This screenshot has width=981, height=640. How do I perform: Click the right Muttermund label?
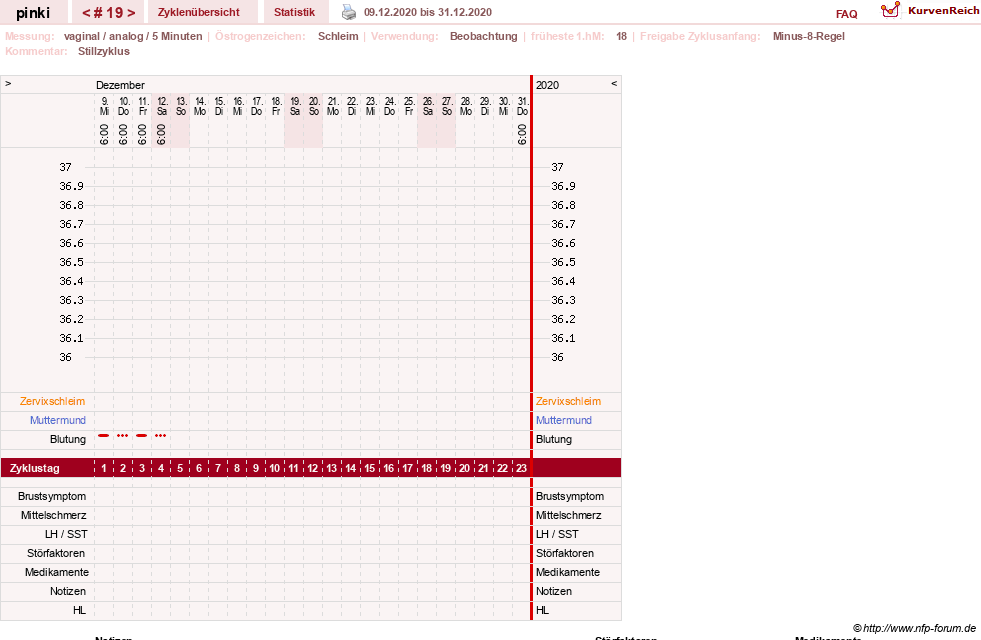tap(564, 420)
